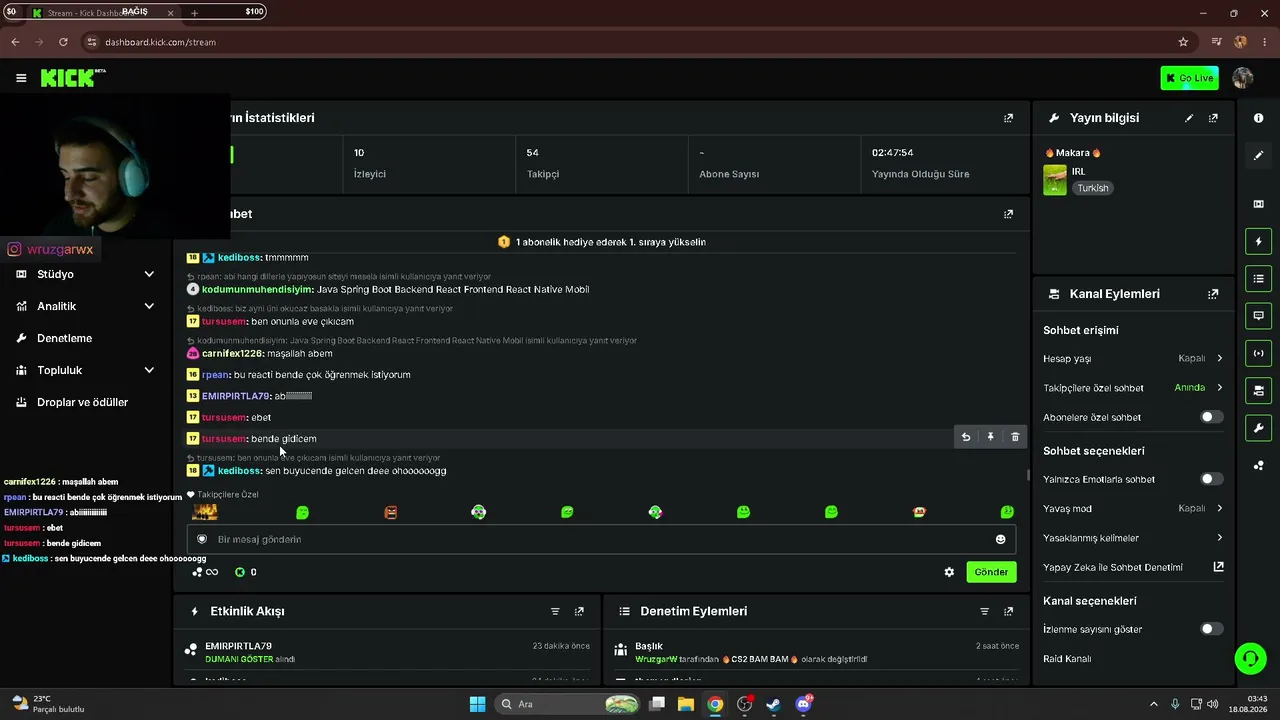Open Discord from the taskbar
The image size is (1280, 720).
point(803,704)
